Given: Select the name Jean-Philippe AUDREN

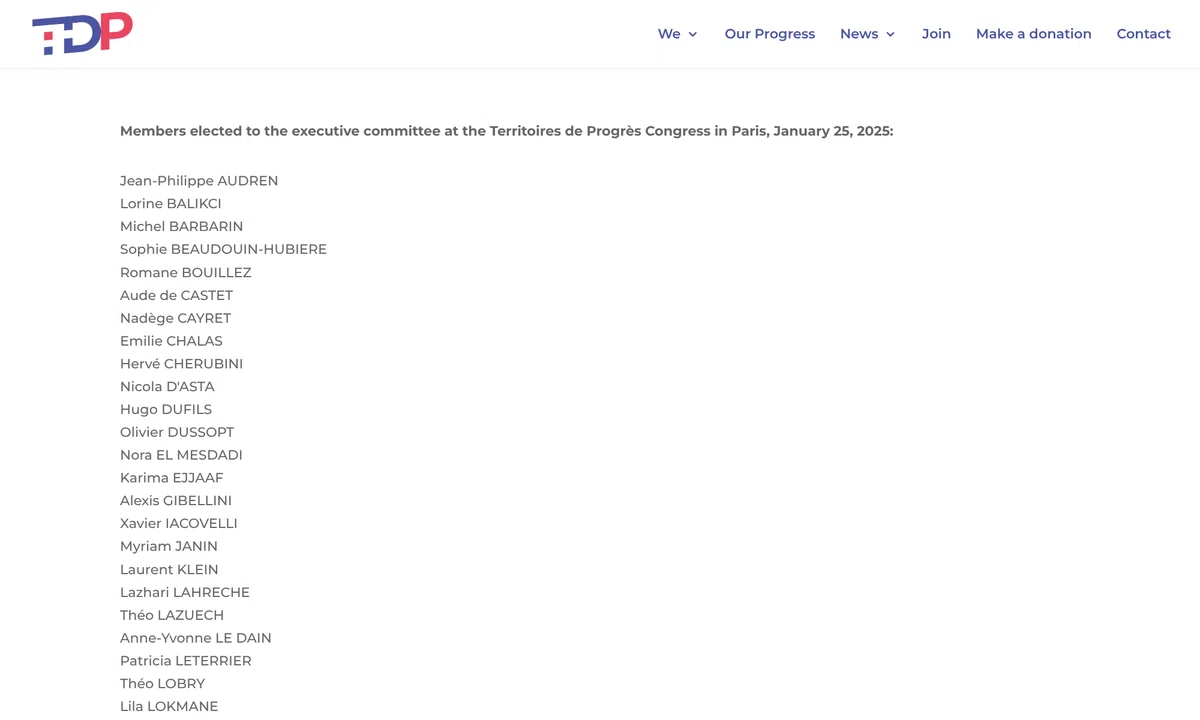Looking at the screenshot, I should point(199,181).
